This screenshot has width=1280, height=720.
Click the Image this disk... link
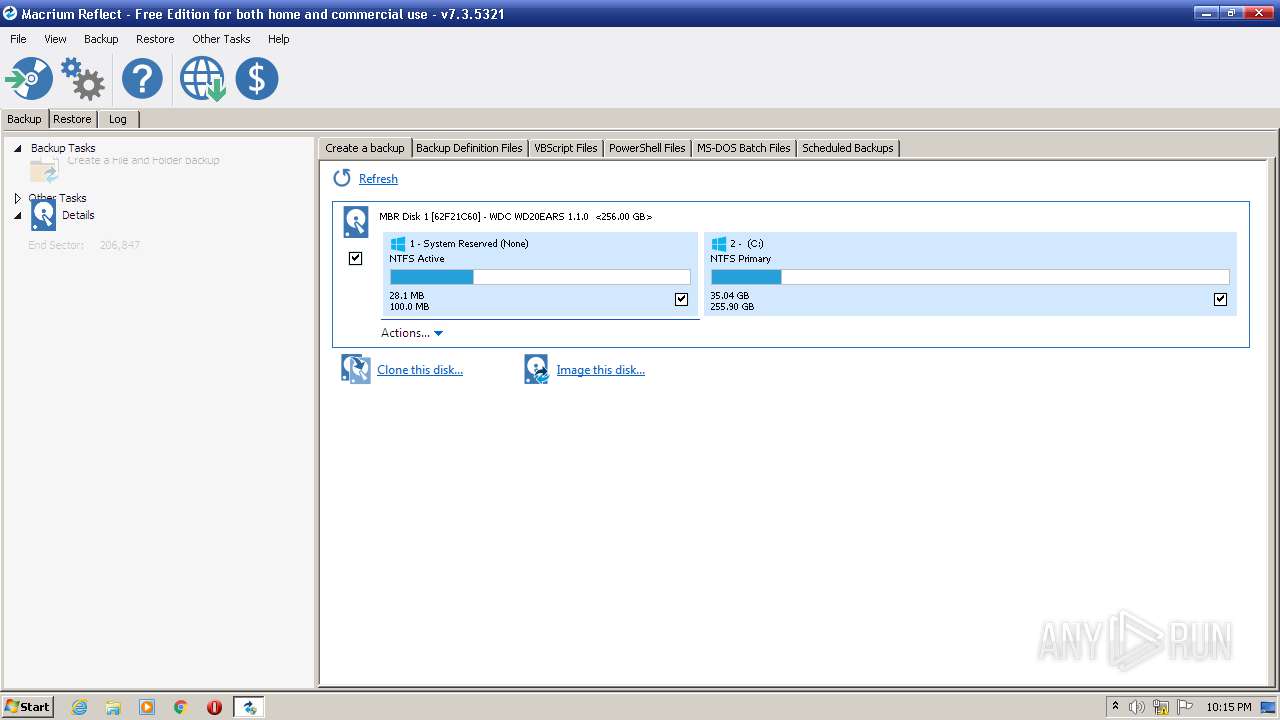[x=601, y=370]
